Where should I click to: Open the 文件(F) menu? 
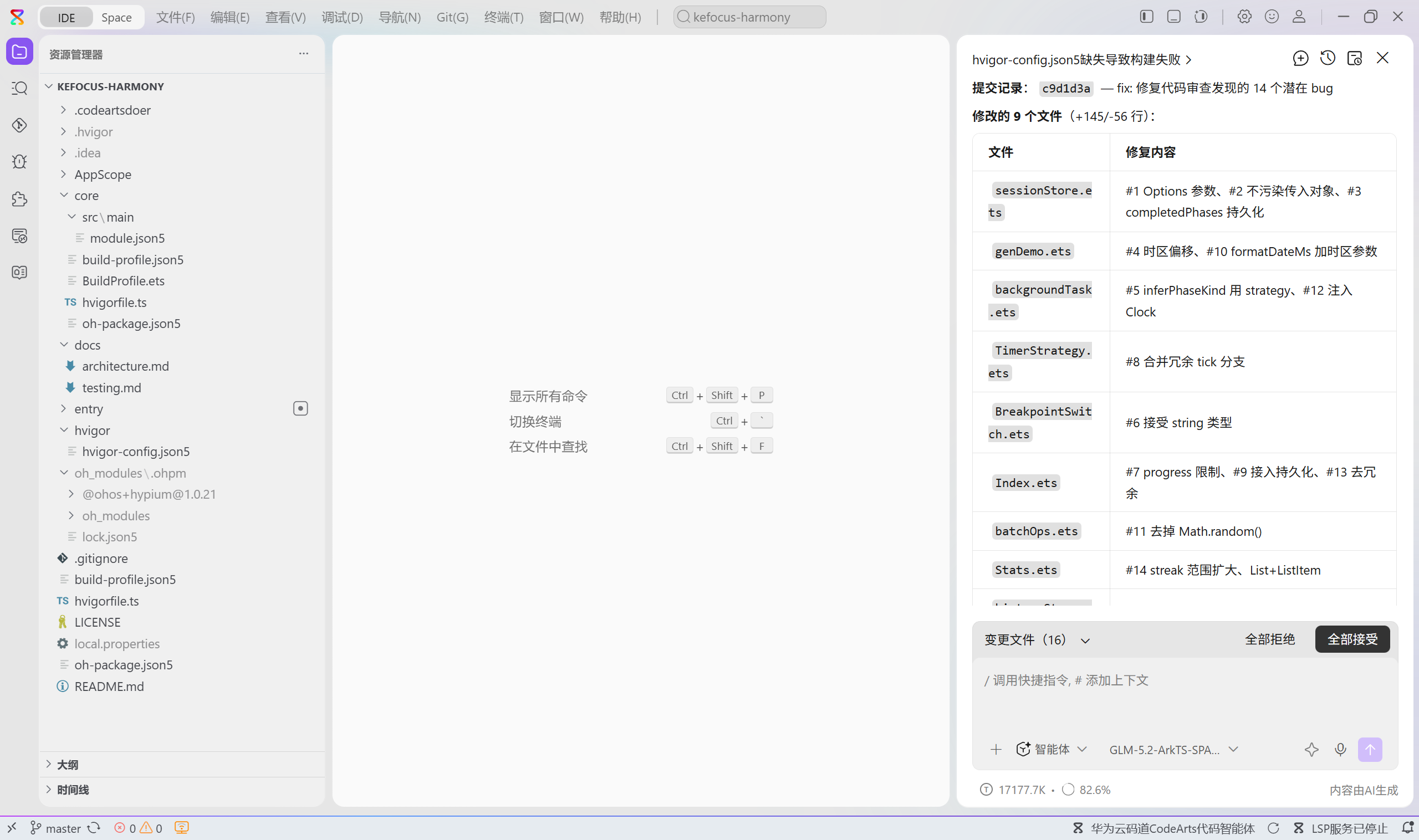click(x=176, y=17)
